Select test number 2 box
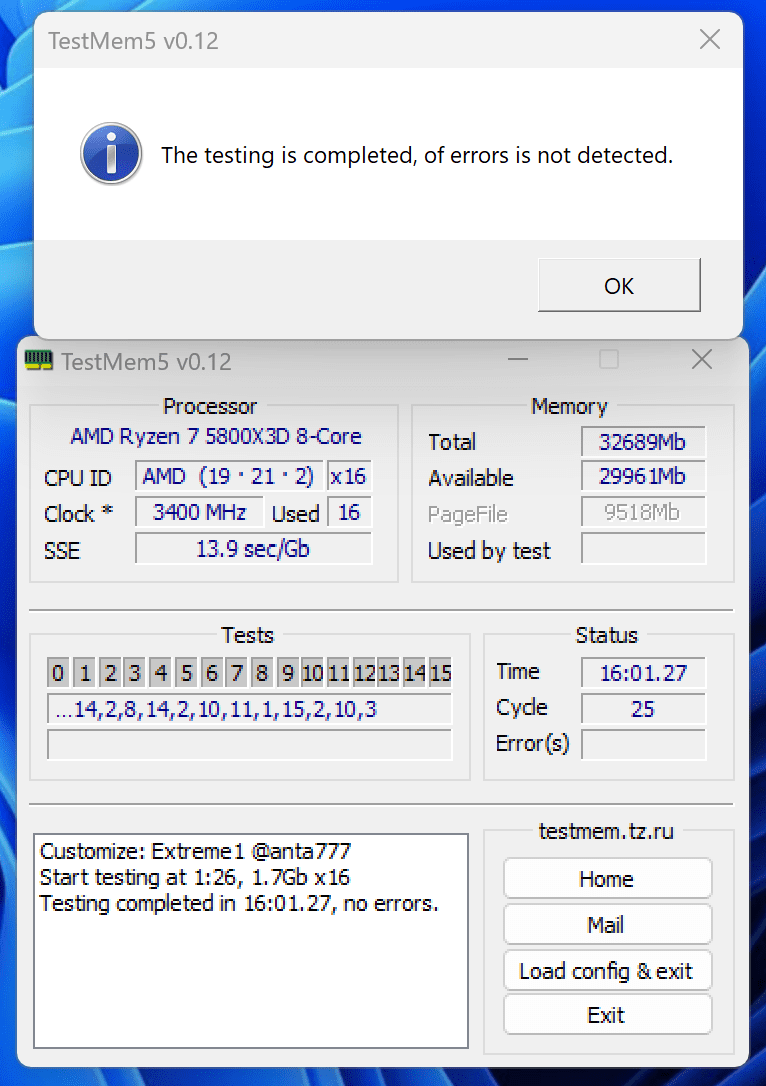766x1086 pixels. point(110,673)
